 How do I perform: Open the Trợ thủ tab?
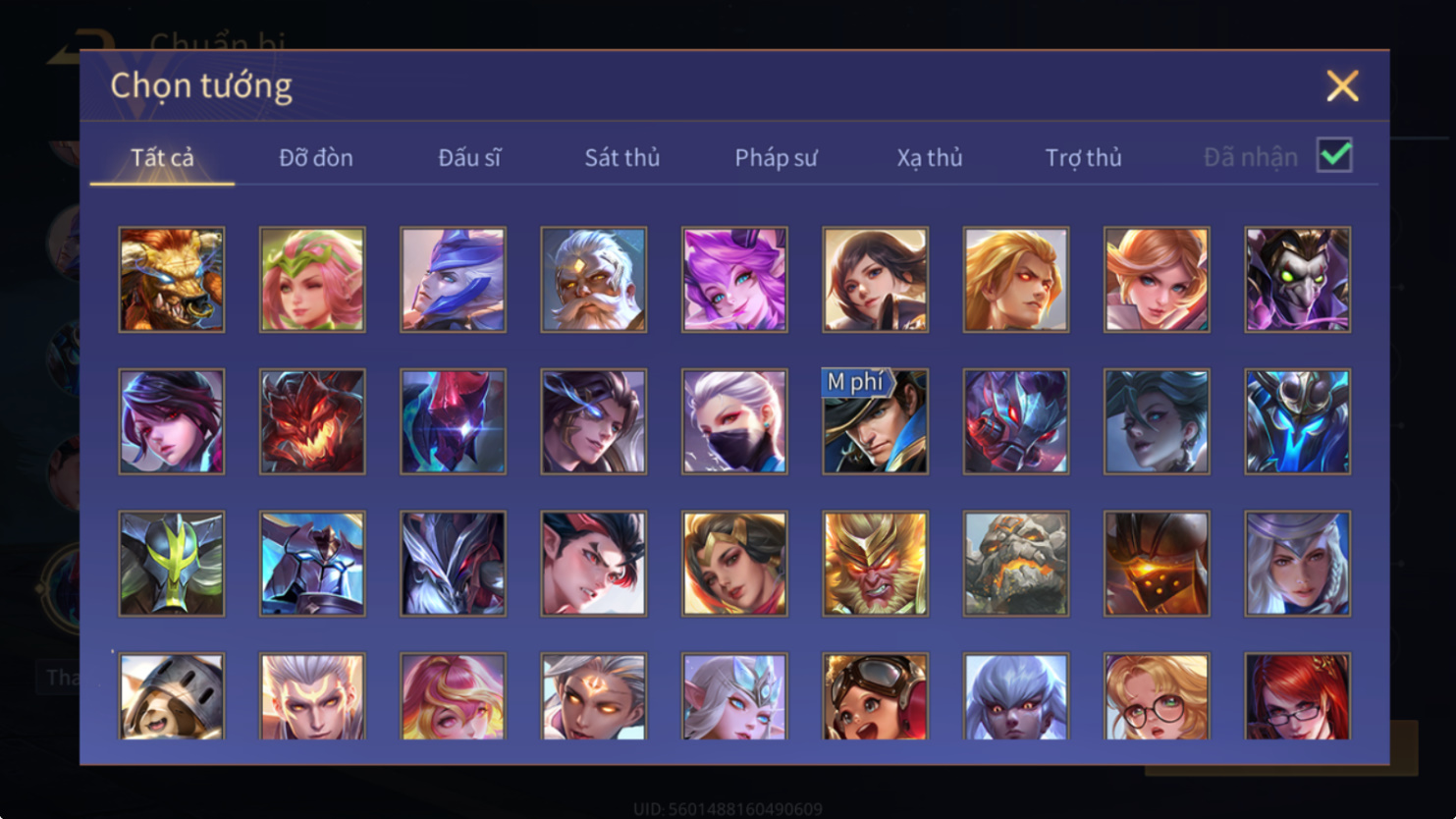click(1083, 157)
